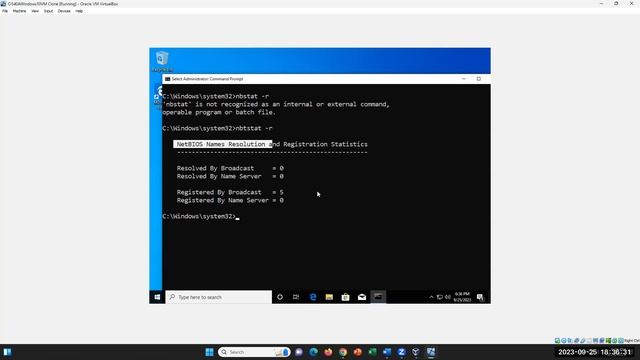Launch Firefox from host taskbar
This screenshot has height=360, width=640.
pyautogui.click(x=328, y=352)
